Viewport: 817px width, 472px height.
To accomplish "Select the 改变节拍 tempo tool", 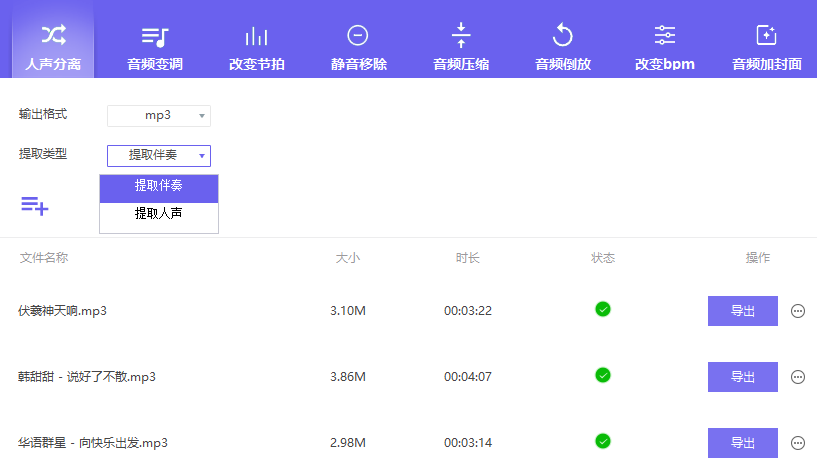I will coord(257,48).
